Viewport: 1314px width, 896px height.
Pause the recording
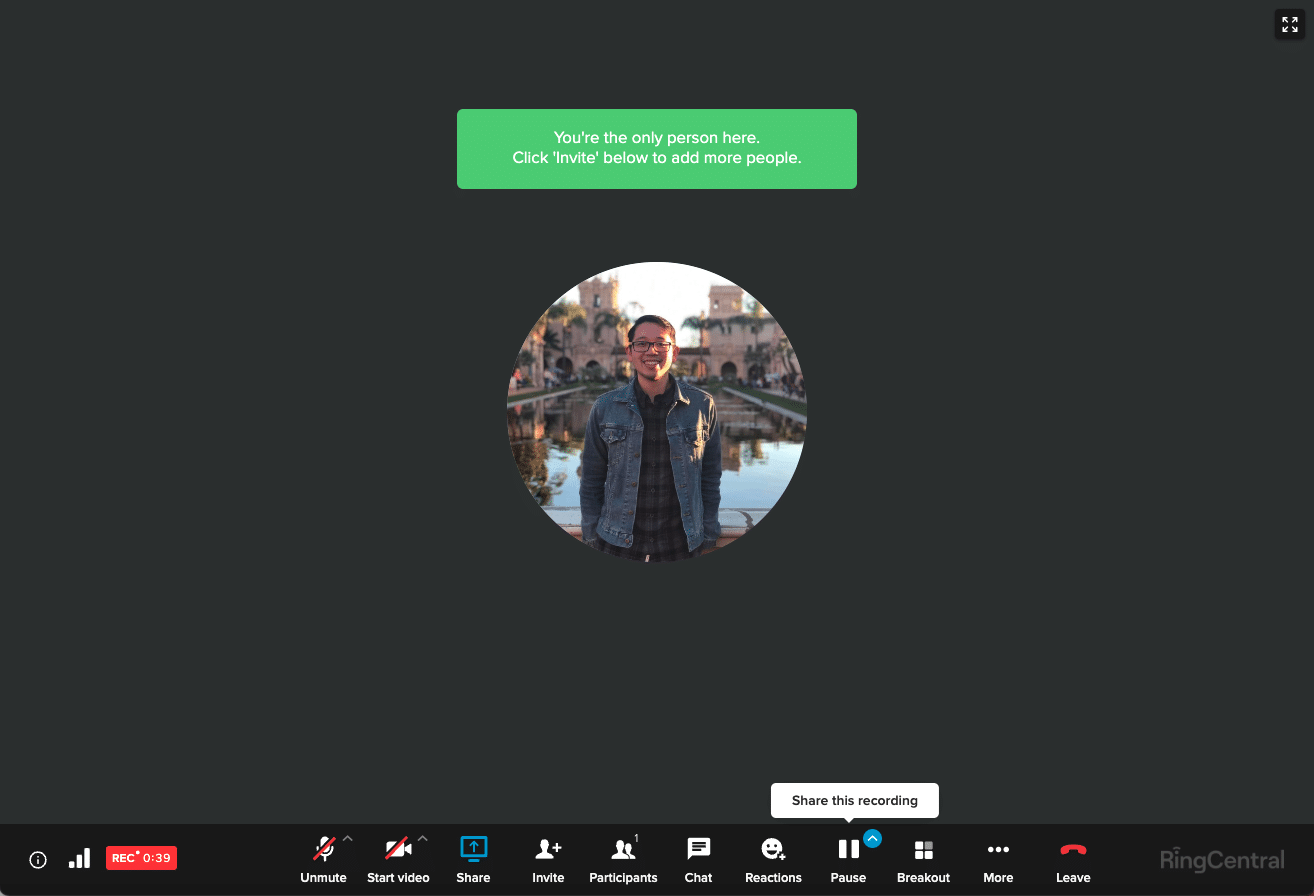pos(848,858)
